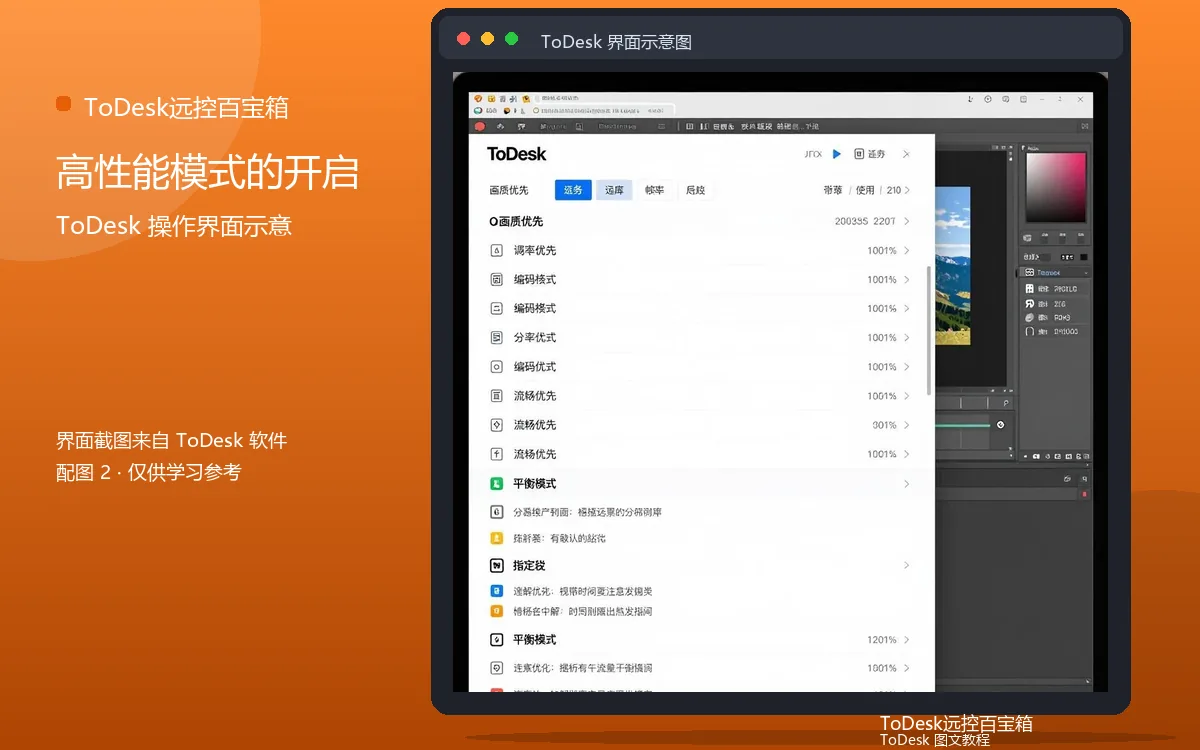Viewport: 1200px width, 750px height.
Task: Click blue icon on the 逢解优先 line
Action: [496, 591]
